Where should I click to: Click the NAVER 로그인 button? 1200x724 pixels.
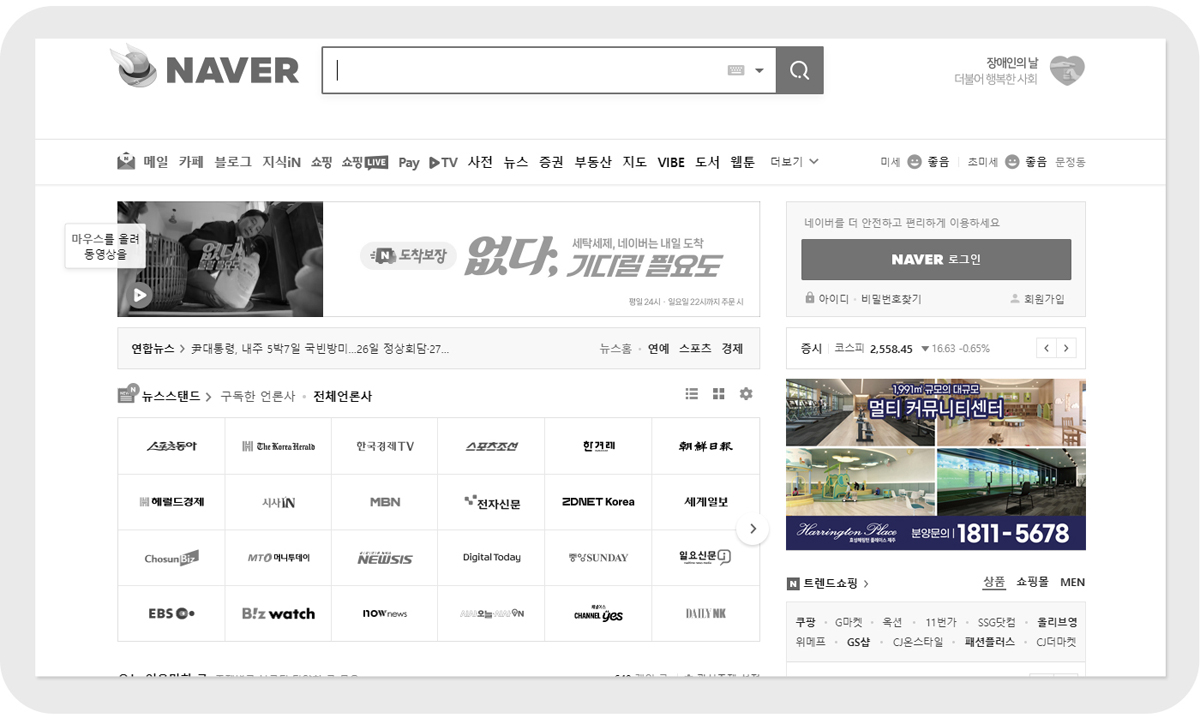936,259
